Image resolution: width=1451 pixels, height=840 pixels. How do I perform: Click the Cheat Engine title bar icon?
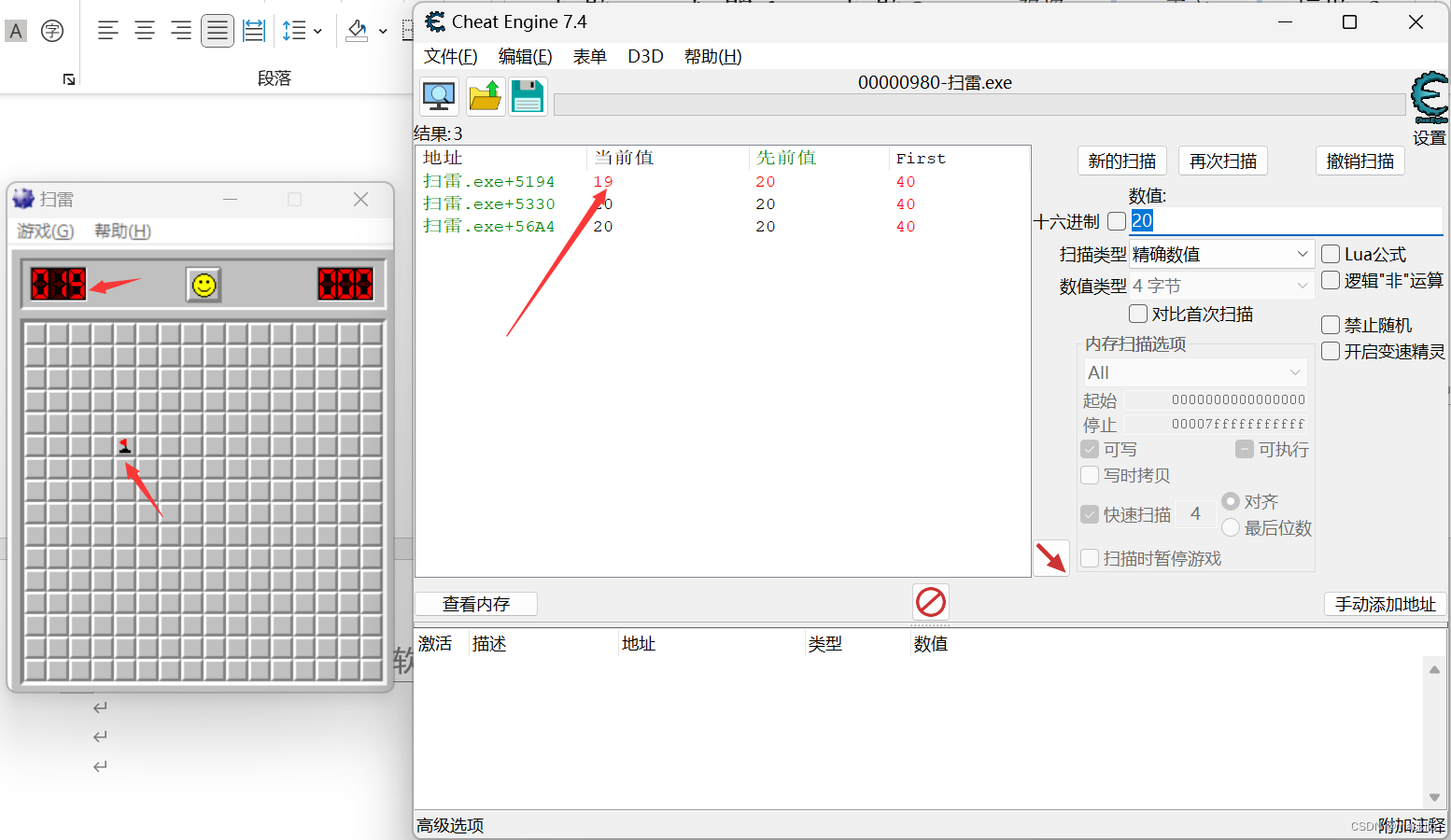click(x=435, y=21)
